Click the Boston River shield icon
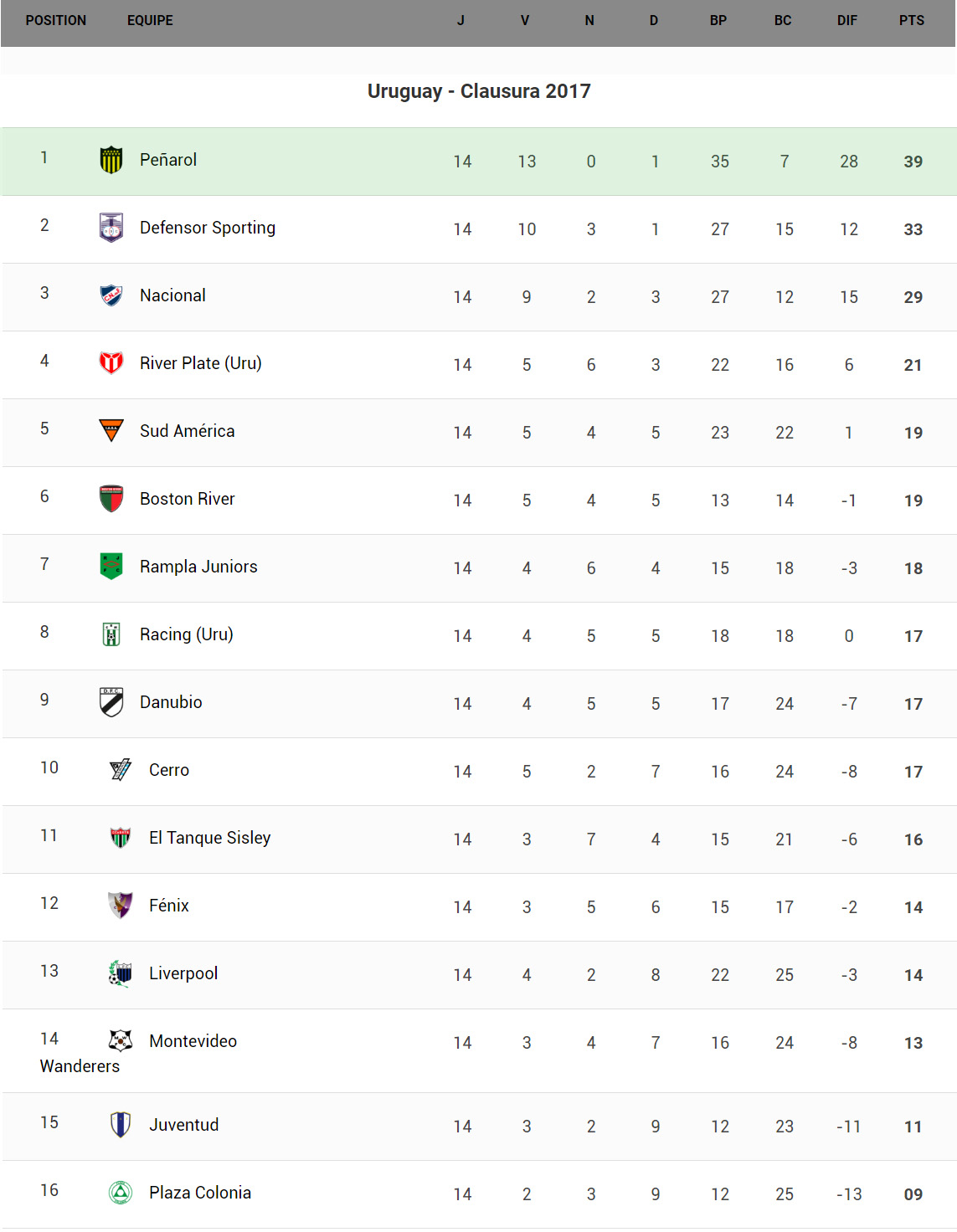This screenshot has height=1232, width=957. coord(111,499)
